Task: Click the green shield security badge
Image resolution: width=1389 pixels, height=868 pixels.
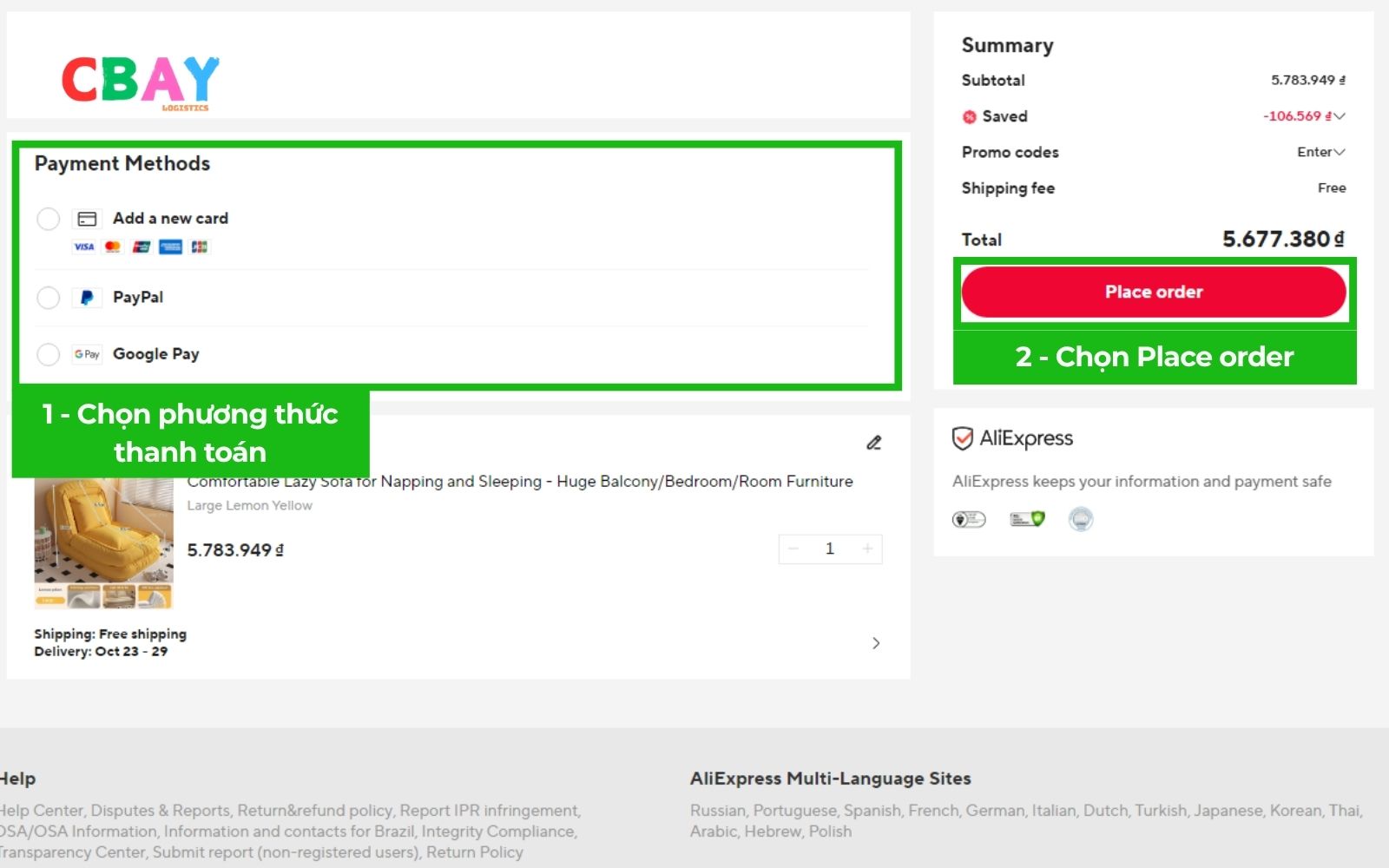Action: tap(1027, 519)
